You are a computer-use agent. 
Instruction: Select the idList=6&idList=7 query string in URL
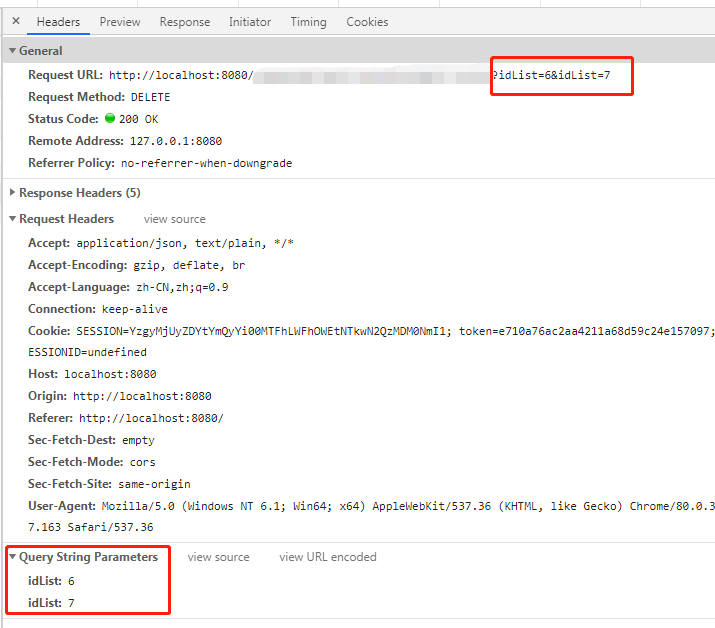pos(551,75)
